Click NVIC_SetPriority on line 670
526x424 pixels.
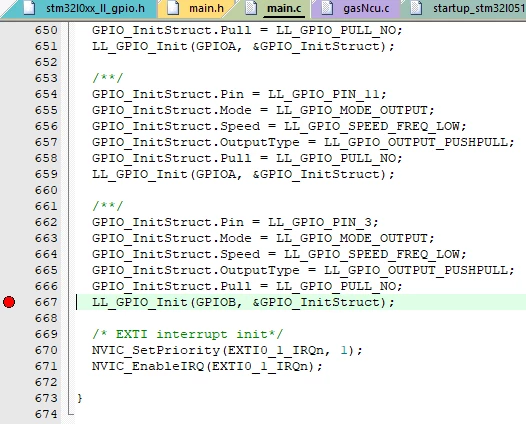156,351
